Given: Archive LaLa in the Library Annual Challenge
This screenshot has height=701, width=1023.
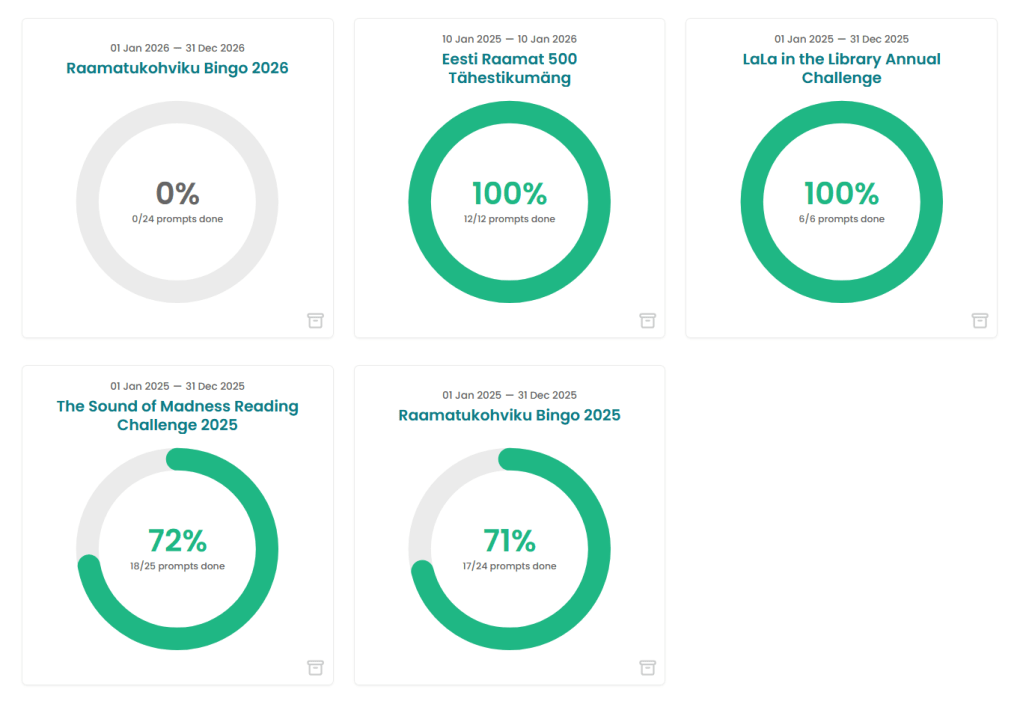Looking at the screenshot, I should click(979, 320).
